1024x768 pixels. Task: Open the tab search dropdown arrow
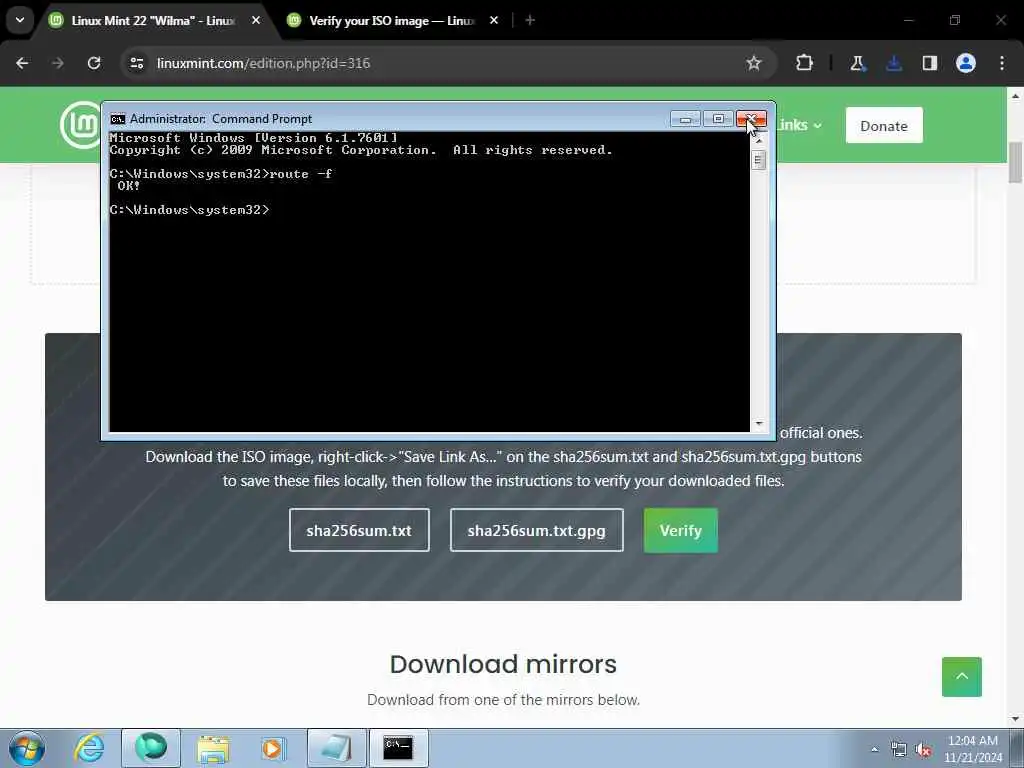point(20,20)
